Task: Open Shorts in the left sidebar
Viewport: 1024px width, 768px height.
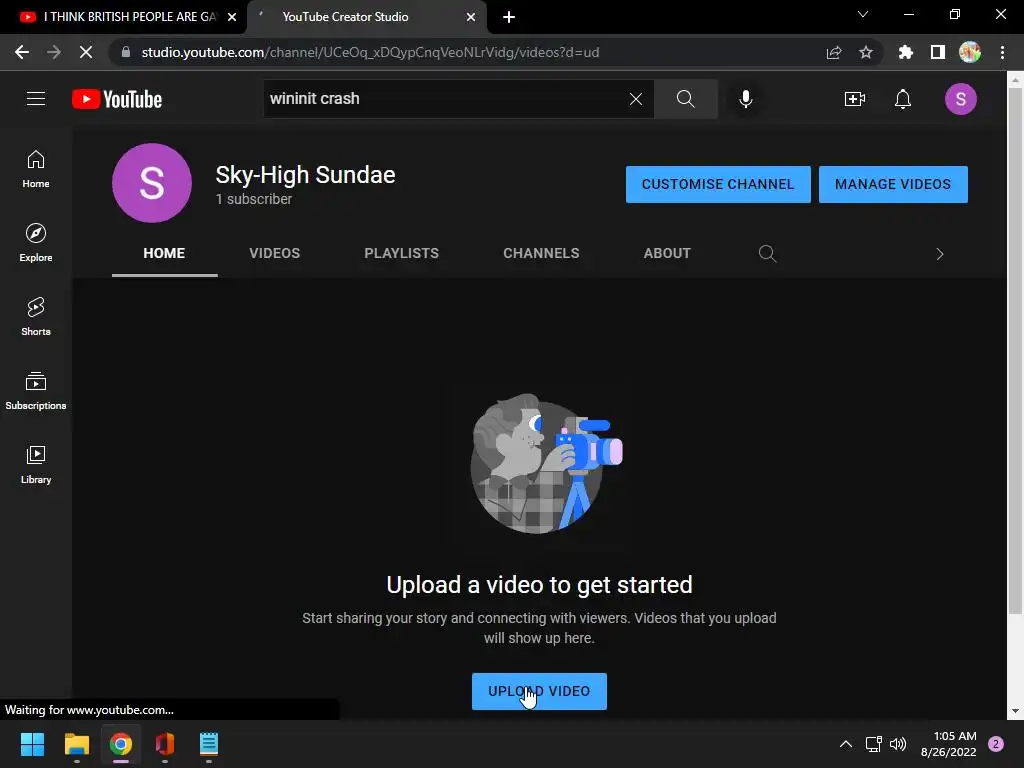Action: tap(36, 317)
